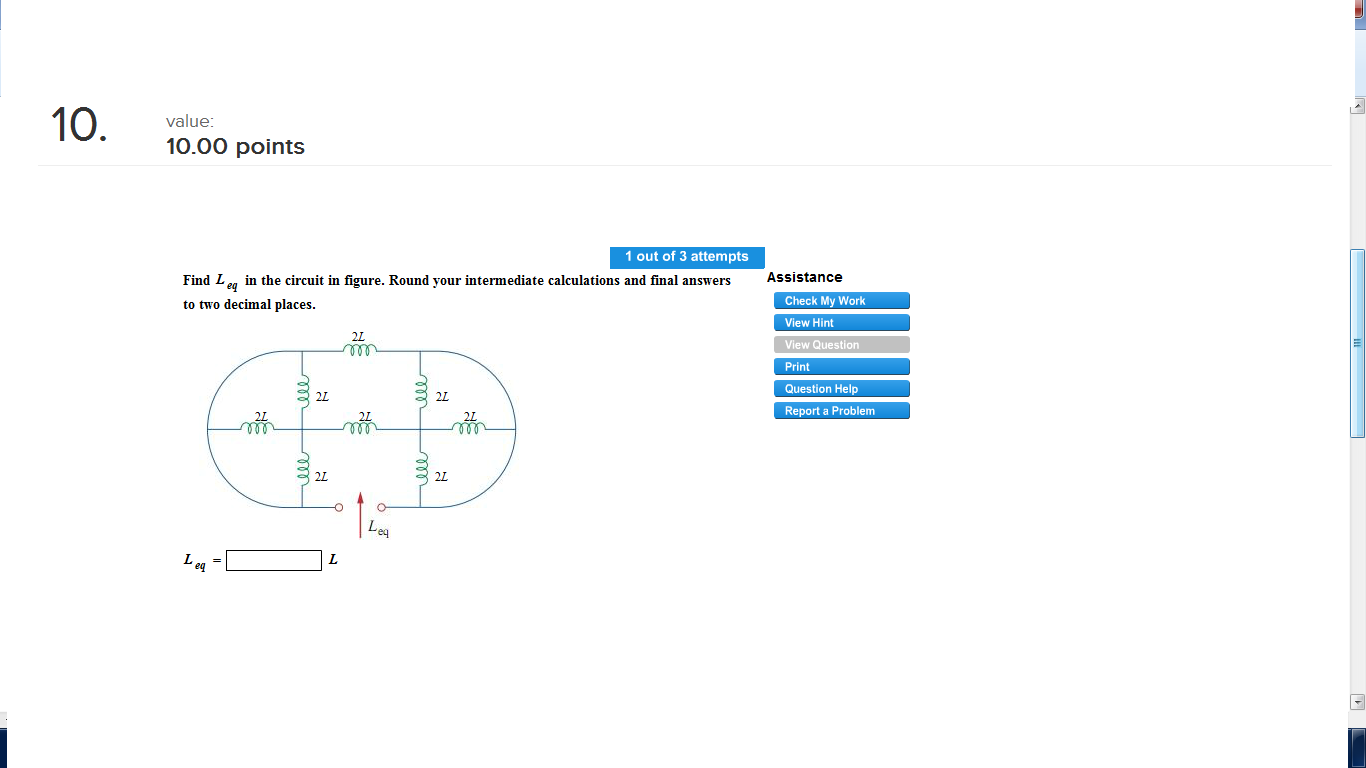Click the Assistance section heading
The width and height of the screenshot is (1366, 768).
point(804,277)
